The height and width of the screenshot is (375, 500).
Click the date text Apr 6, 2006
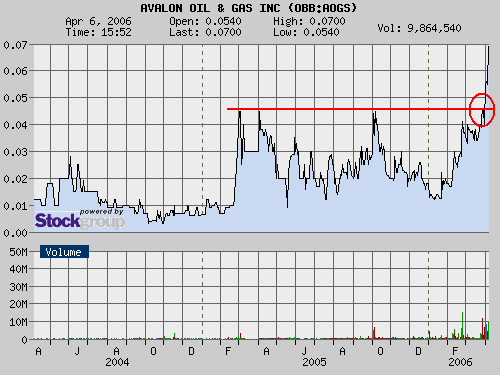(98, 21)
